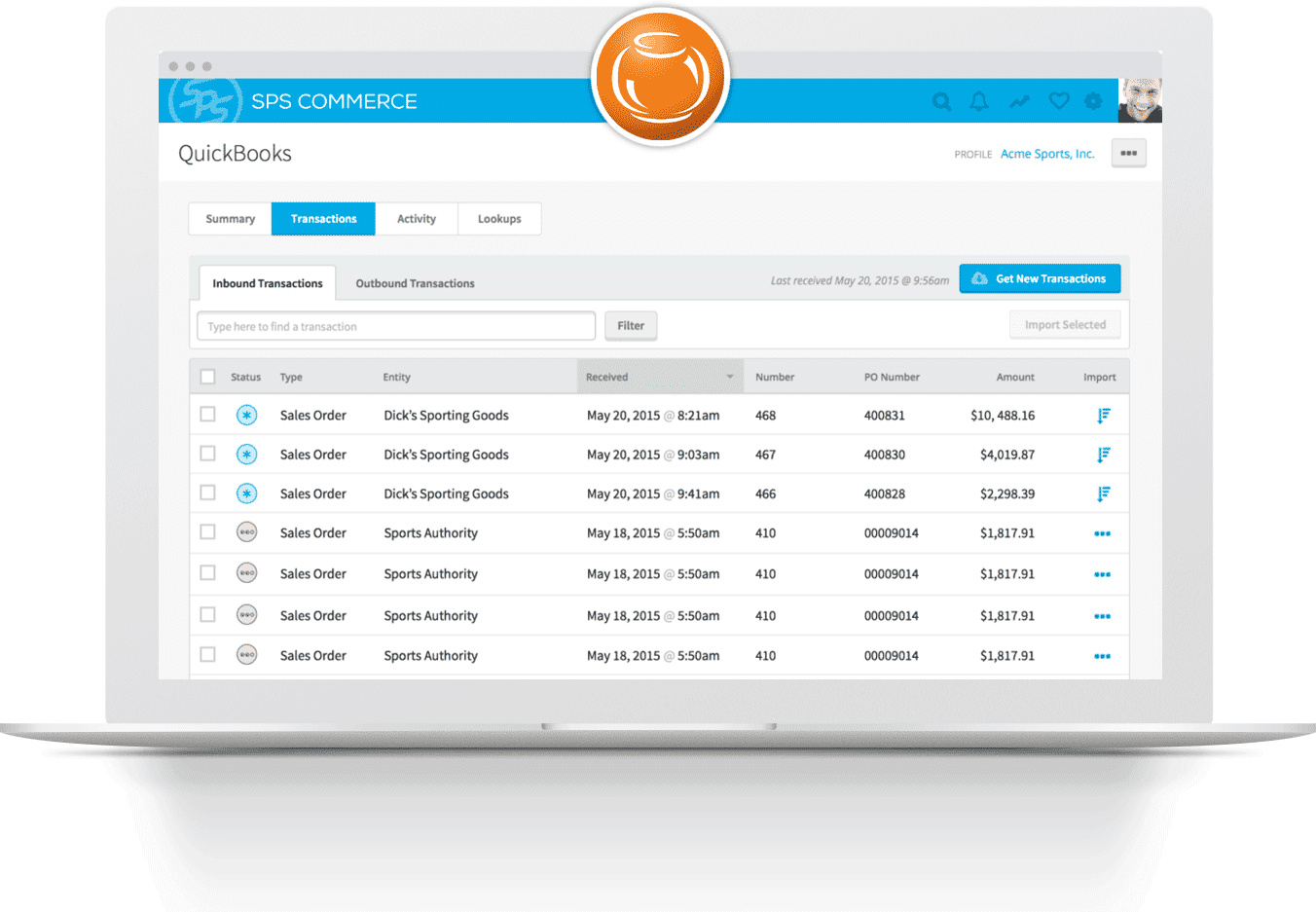Screen dimensions: 1316x912
Task: Click the Filter button
Action: pos(631,326)
